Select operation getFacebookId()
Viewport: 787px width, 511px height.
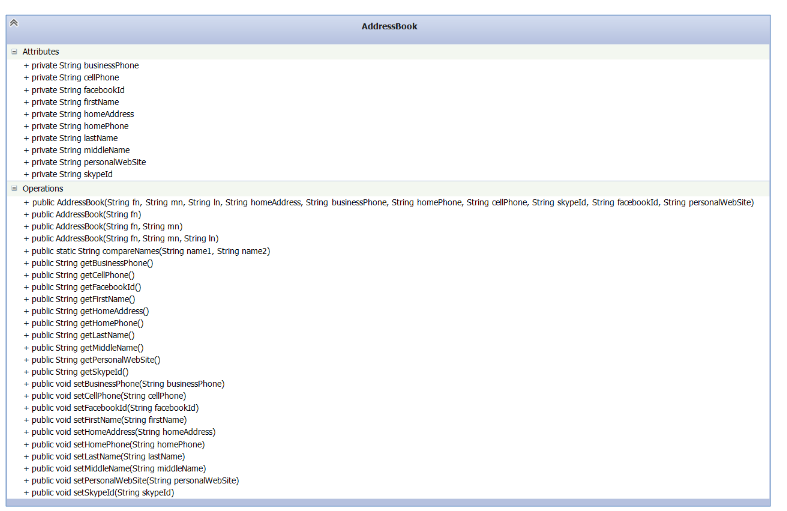(83, 287)
